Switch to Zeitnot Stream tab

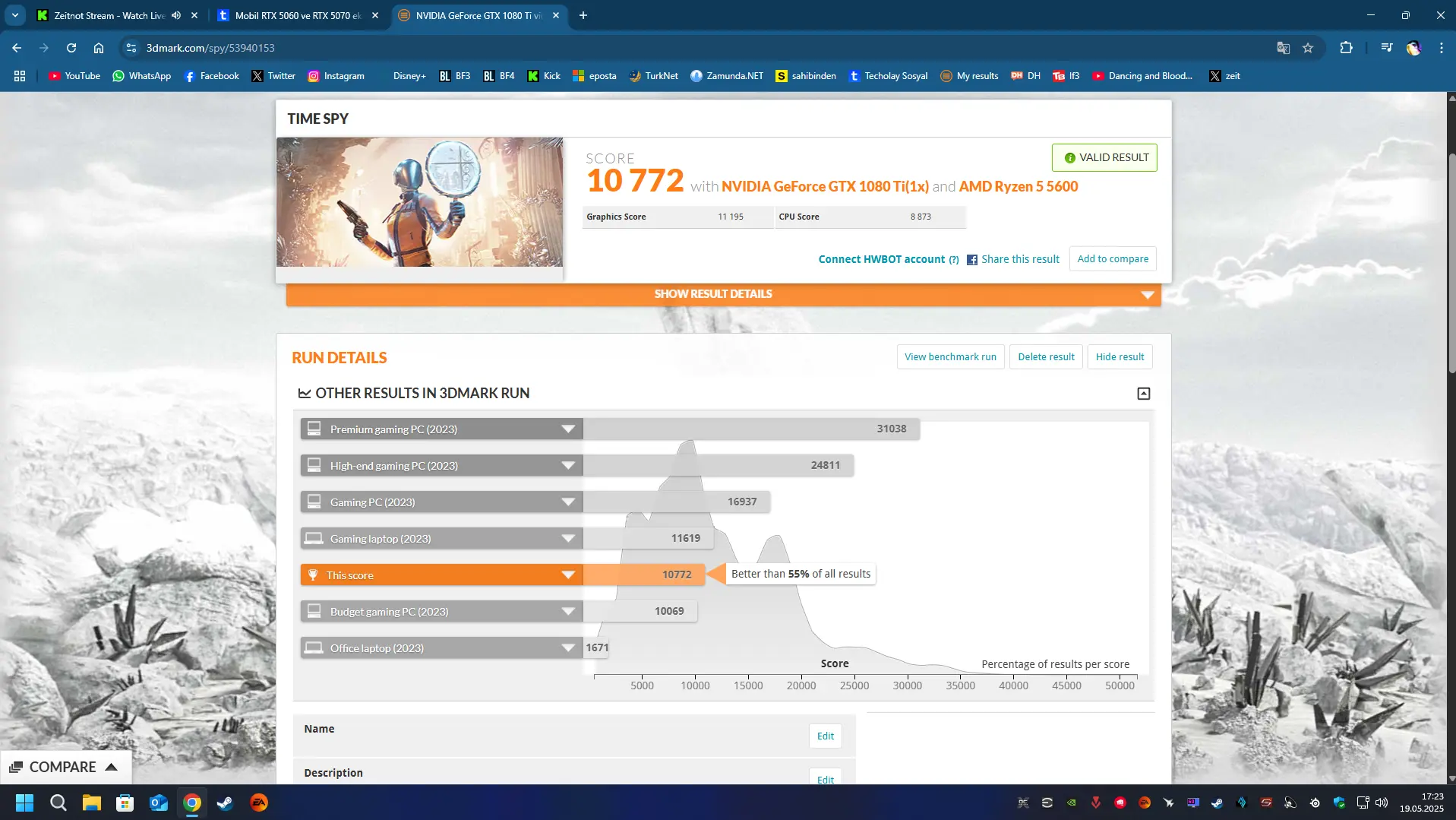(109, 15)
